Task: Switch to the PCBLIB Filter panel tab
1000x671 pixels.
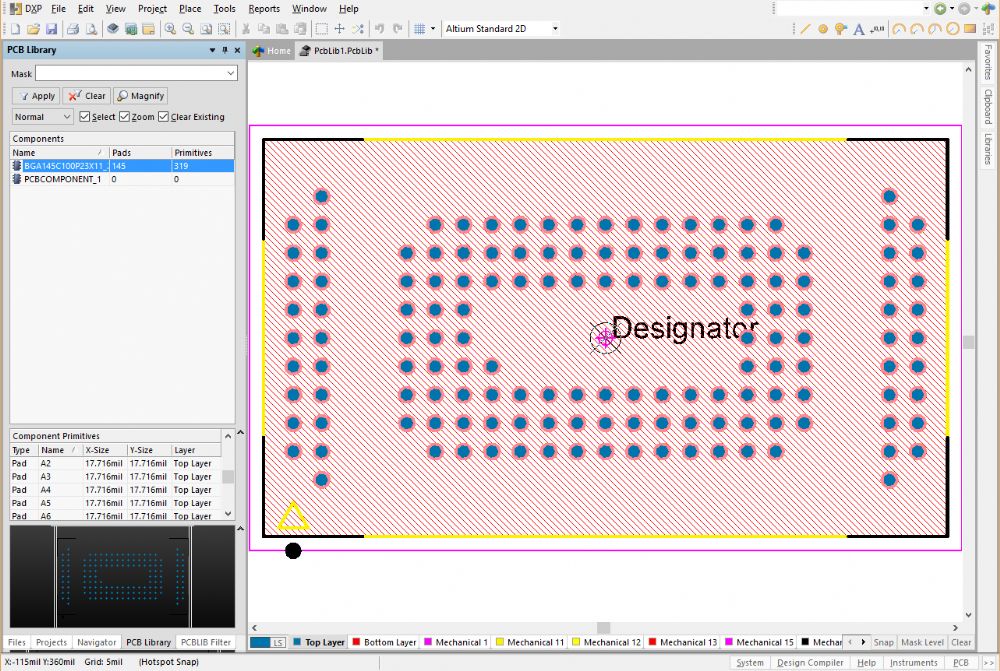Action: pos(205,642)
